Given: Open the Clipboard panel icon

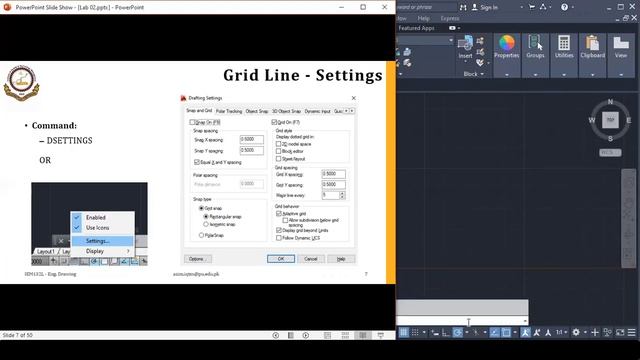Looking at the screenshot, I should [592, 42].
